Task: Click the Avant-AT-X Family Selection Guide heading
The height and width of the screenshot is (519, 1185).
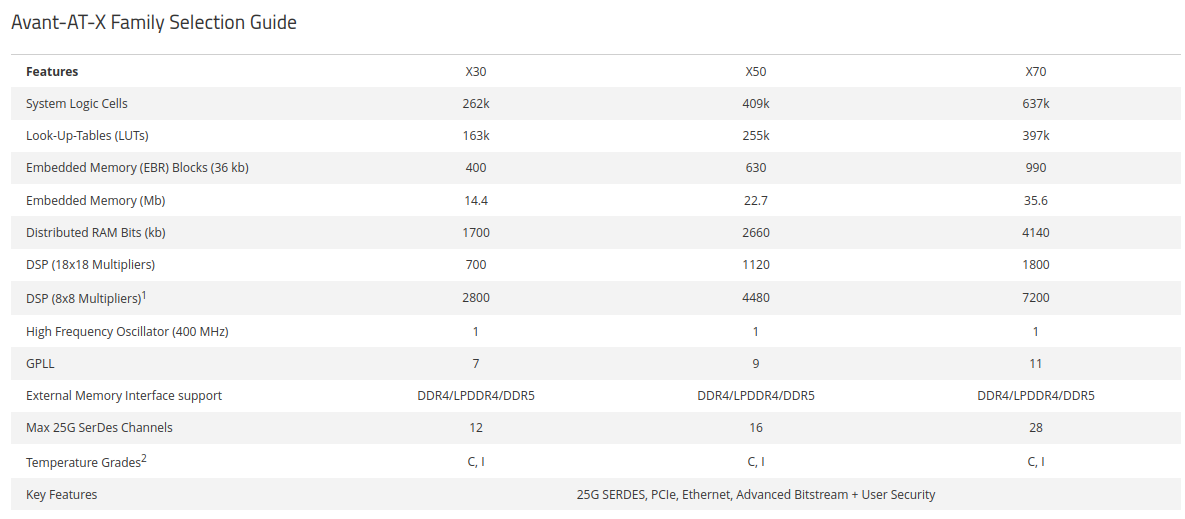Action: click(x=153, y=23)
